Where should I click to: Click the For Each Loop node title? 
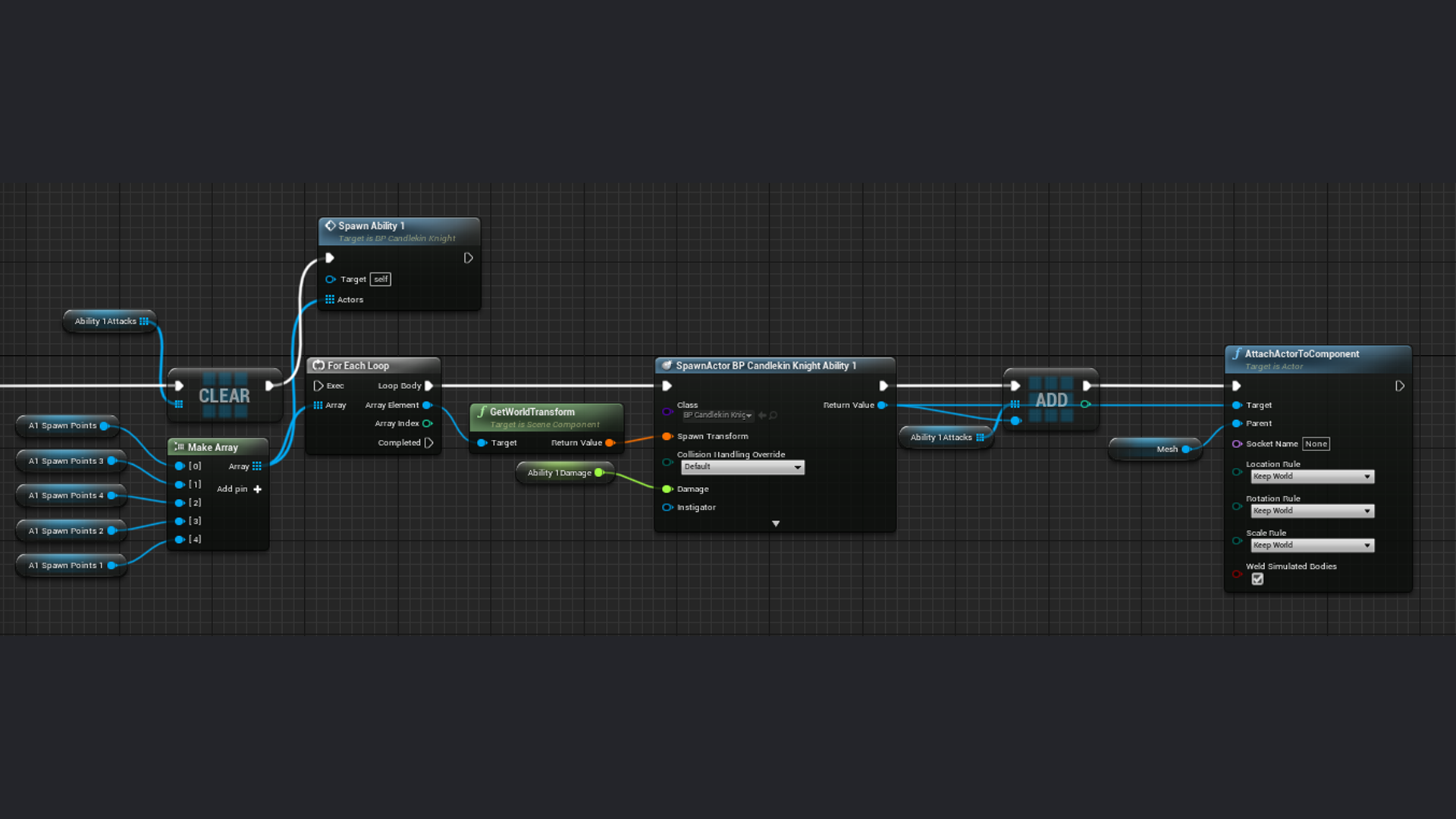coord(358,366)
